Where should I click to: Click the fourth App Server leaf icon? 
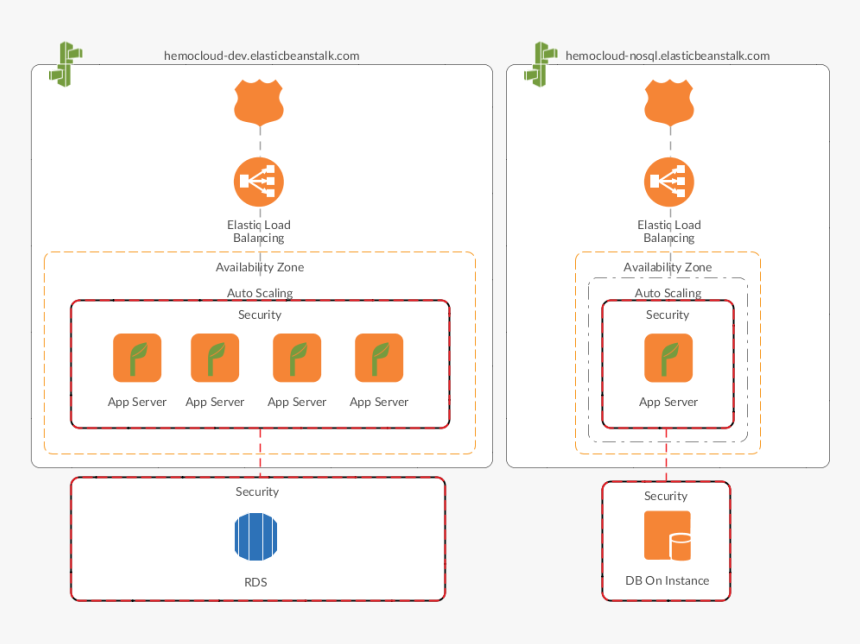378,357
